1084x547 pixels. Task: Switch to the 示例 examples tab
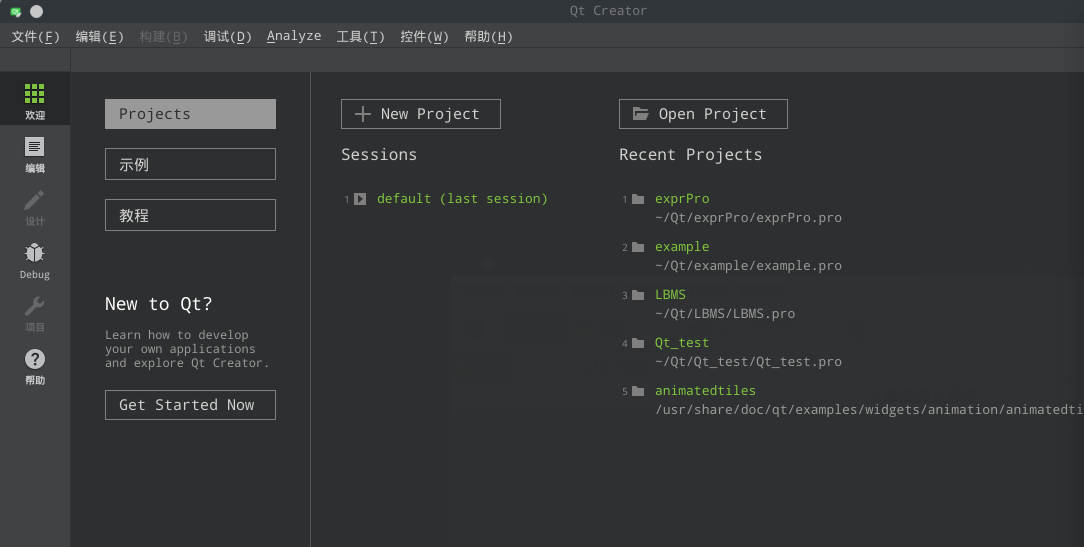(190, 165)
